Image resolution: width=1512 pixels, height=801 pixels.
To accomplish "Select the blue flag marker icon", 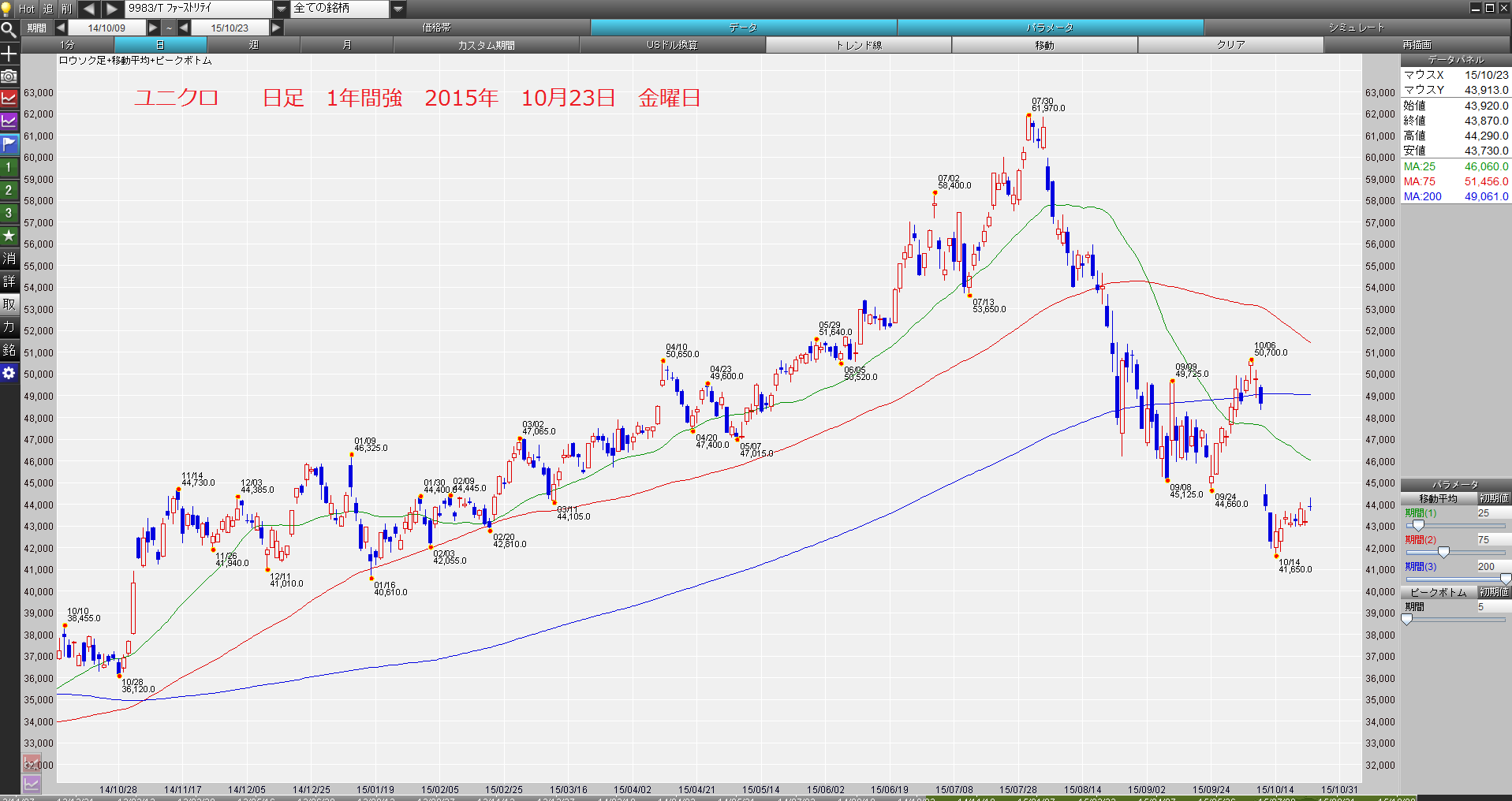I will click(9, 144).
